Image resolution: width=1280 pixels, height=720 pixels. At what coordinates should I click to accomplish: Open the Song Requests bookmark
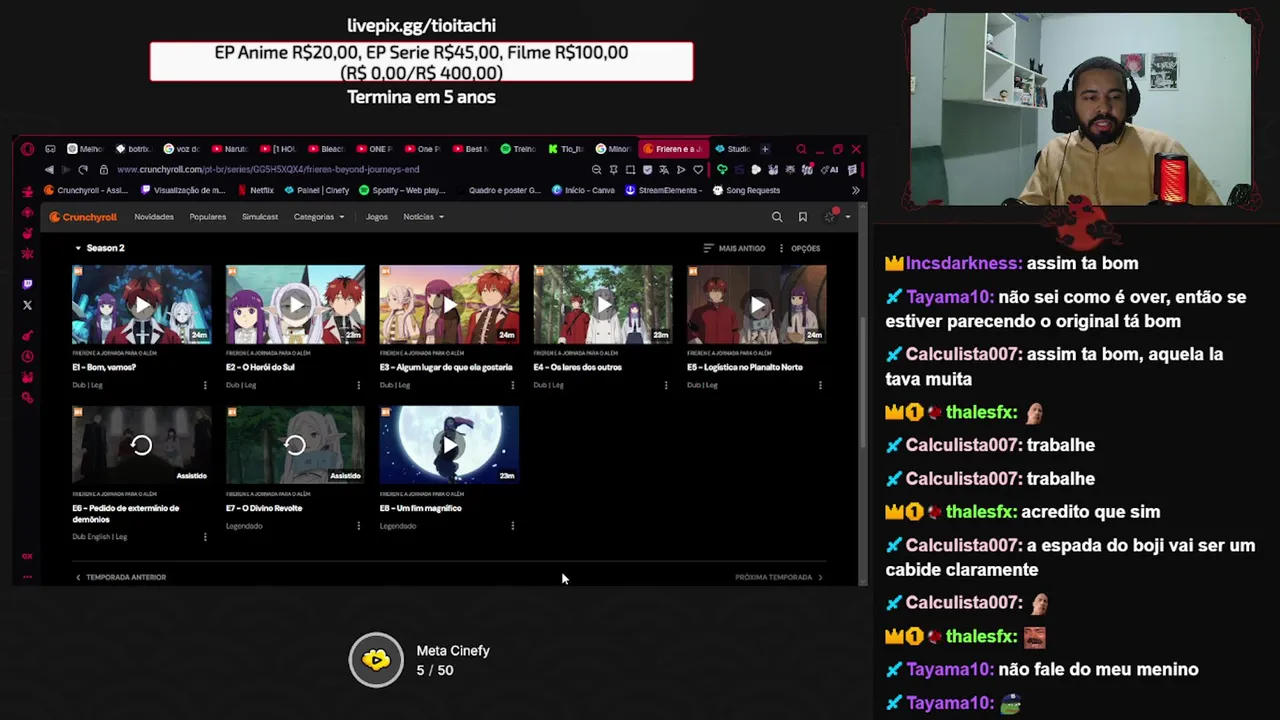click(746, 190)
